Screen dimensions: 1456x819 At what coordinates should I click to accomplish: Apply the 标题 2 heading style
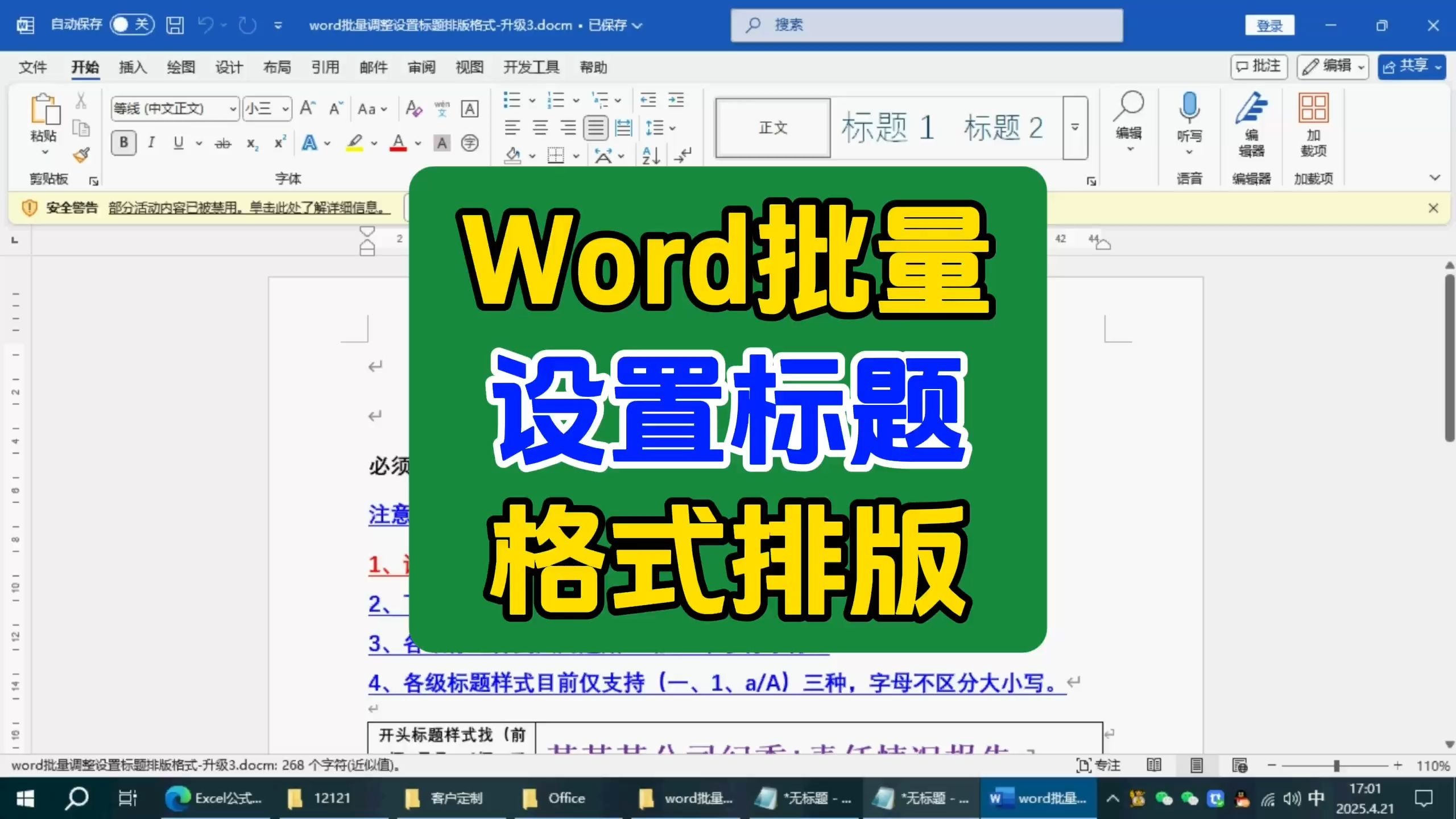click(1003, 127)
